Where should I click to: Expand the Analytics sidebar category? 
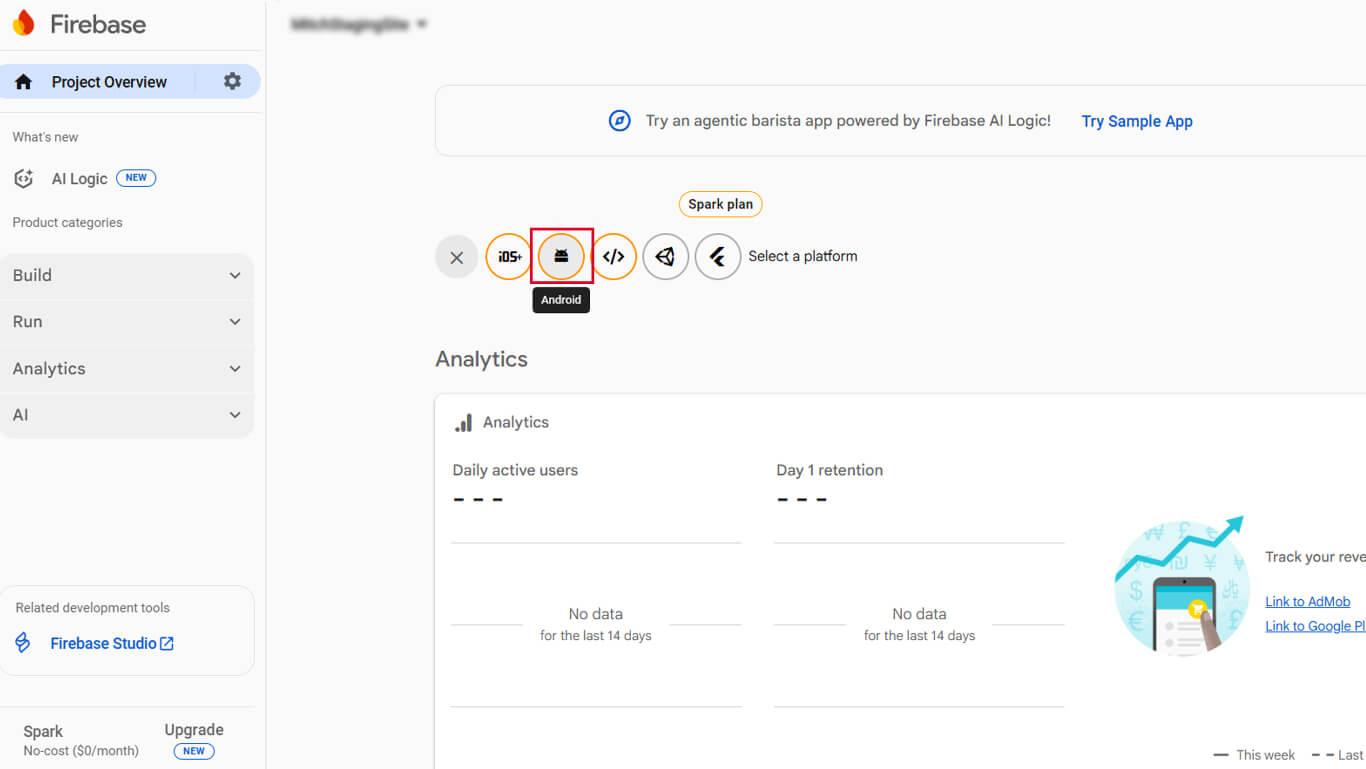click(x=126, y=369)
